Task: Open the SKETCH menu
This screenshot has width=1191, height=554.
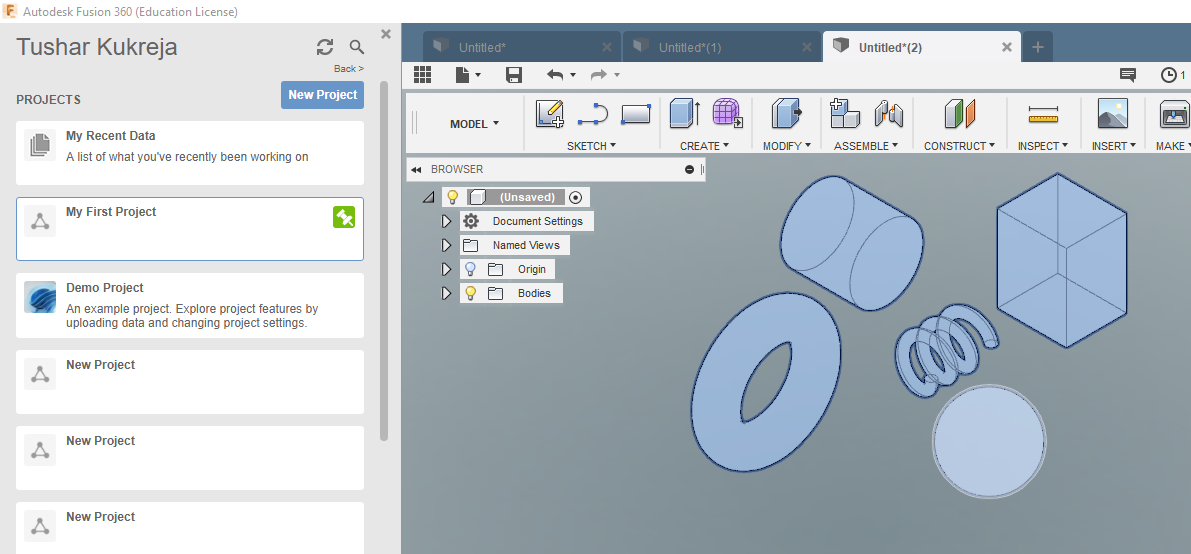Action: pyautogui.click(x=591, y=146)
